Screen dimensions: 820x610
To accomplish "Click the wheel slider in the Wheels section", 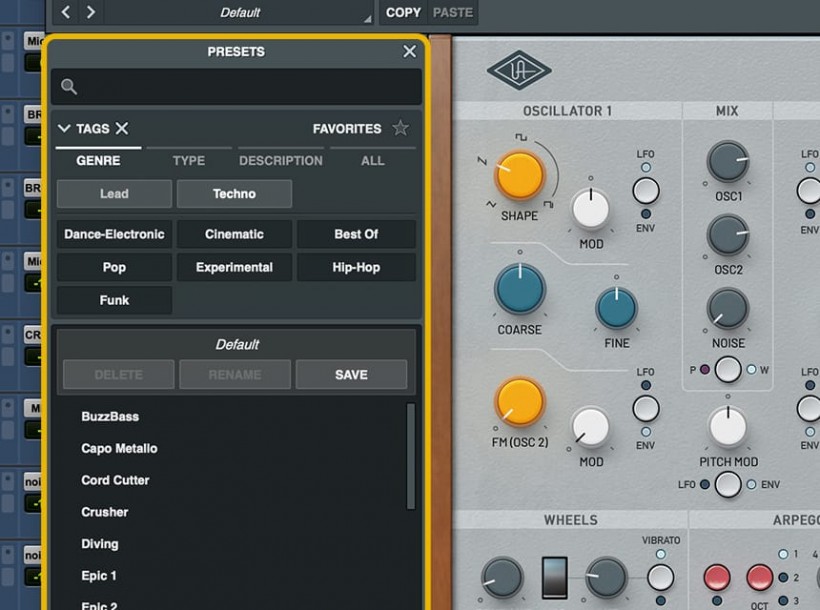I will coord(554,578).
